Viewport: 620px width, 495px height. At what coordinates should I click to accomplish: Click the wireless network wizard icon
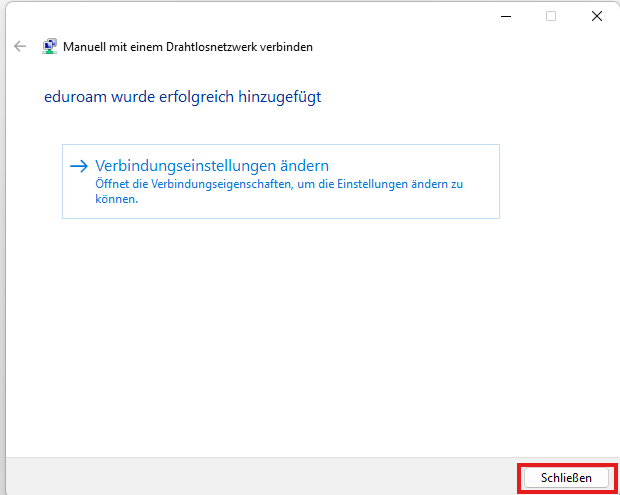click(49, 46)
